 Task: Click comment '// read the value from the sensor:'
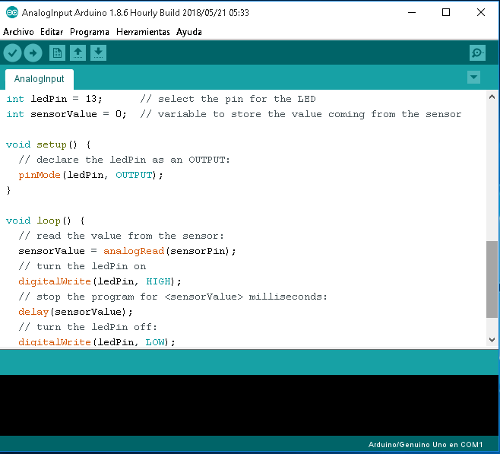pos(121,236)
